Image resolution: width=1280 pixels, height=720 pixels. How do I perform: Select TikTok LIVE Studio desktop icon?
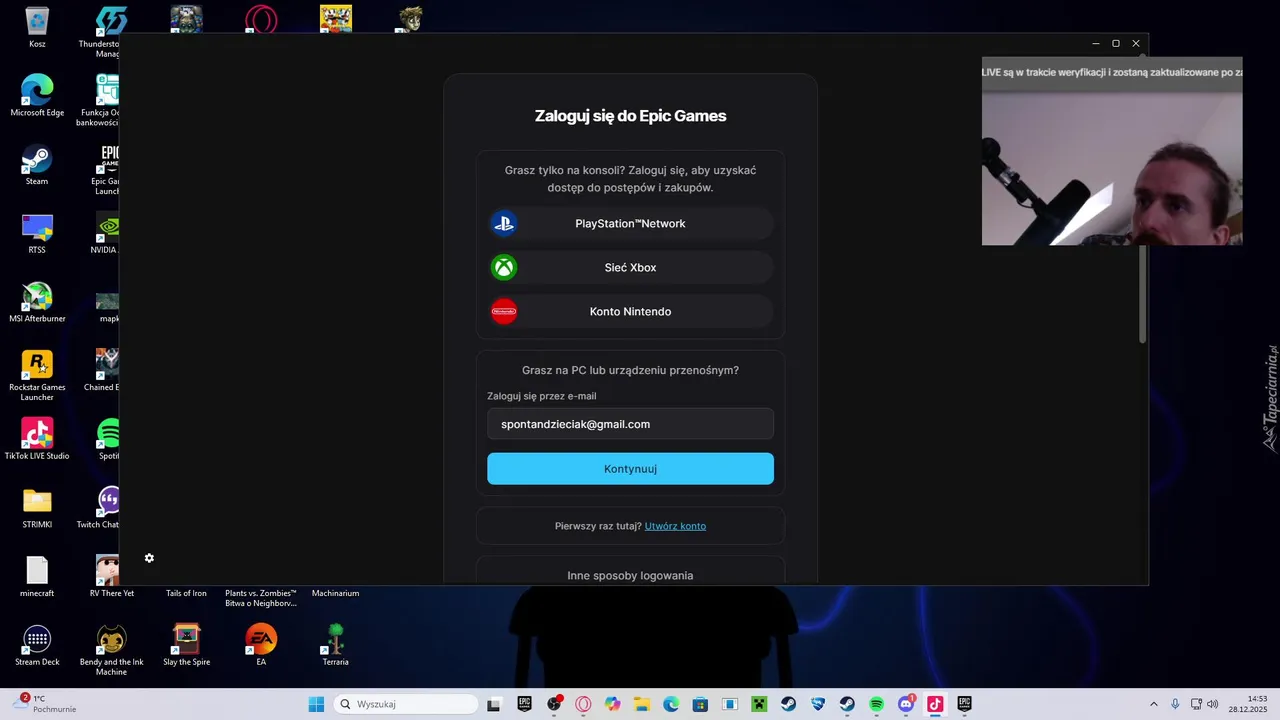pyautogui.click(x=37, y=439)
